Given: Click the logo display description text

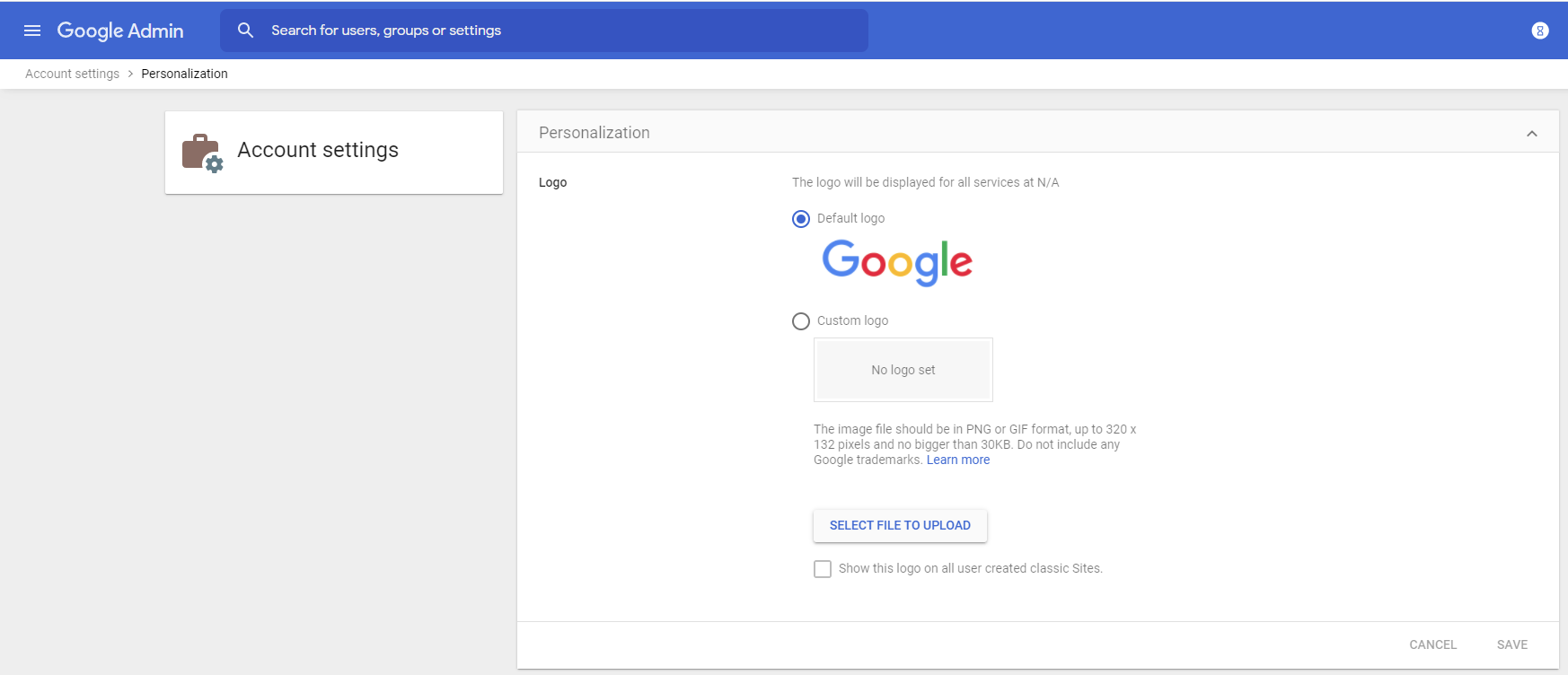Looking at the screenshot, I should pos(926,182).
